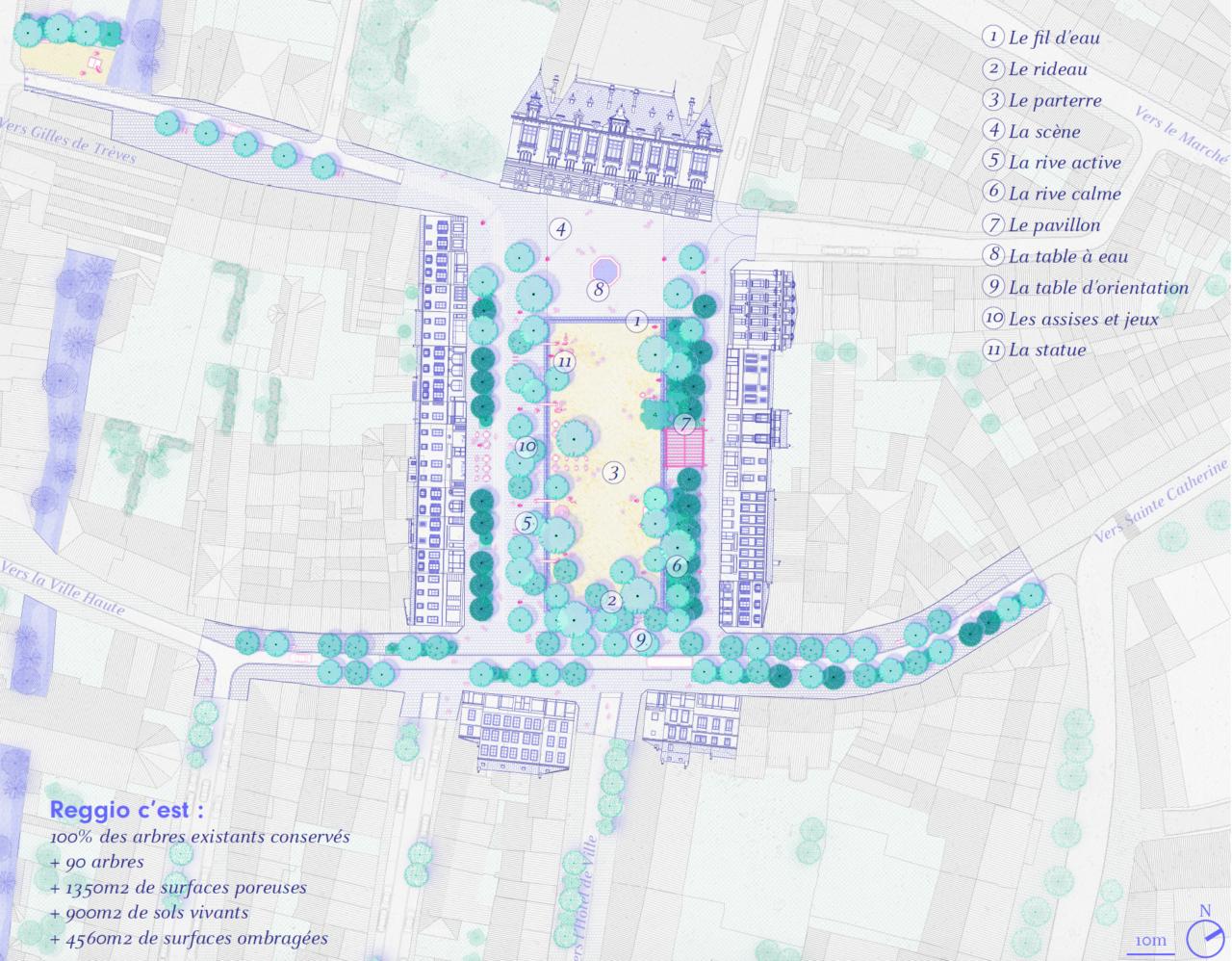
Task: Select map marker 1 Le fil d'eau
Action: 636,321
